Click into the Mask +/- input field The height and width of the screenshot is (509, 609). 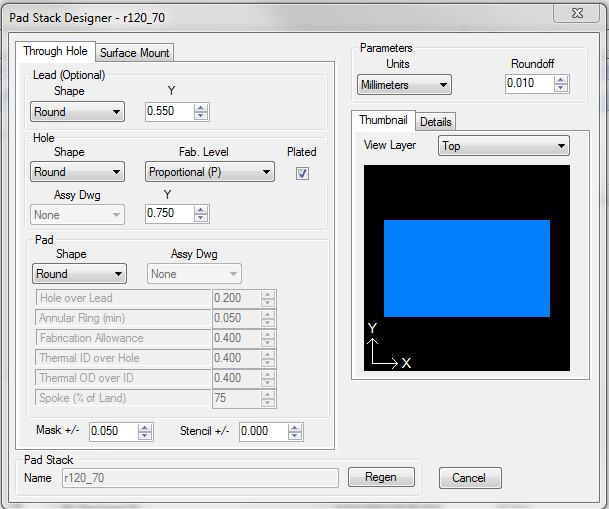(112, 432)
